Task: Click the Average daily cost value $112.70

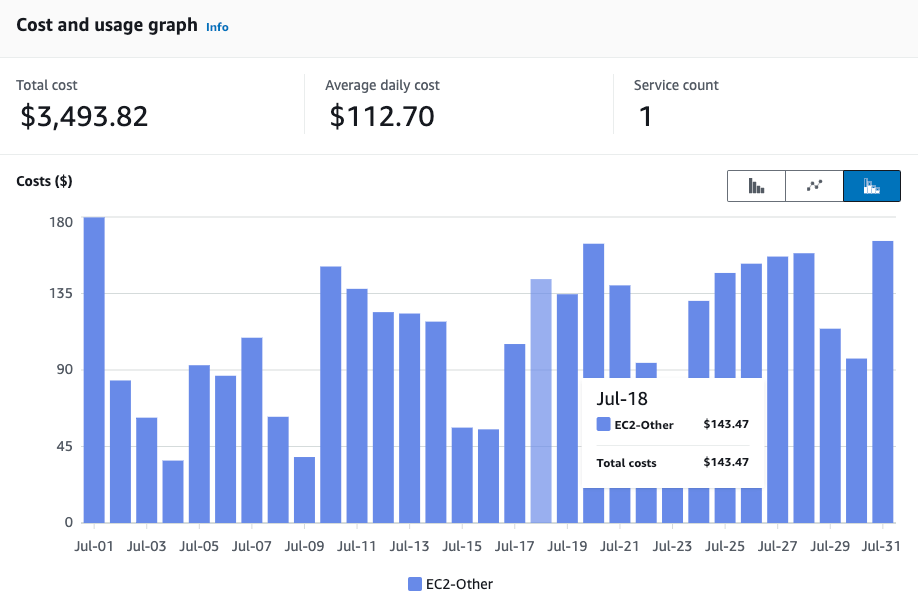Action: (382, 117)
